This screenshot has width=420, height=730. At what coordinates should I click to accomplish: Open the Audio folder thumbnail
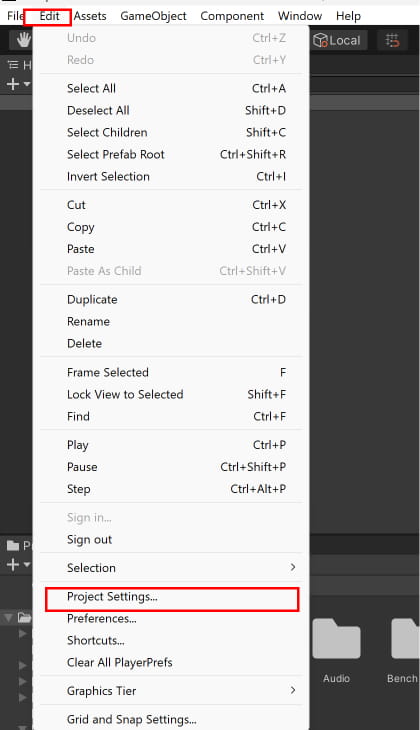(x=336, y=639)
